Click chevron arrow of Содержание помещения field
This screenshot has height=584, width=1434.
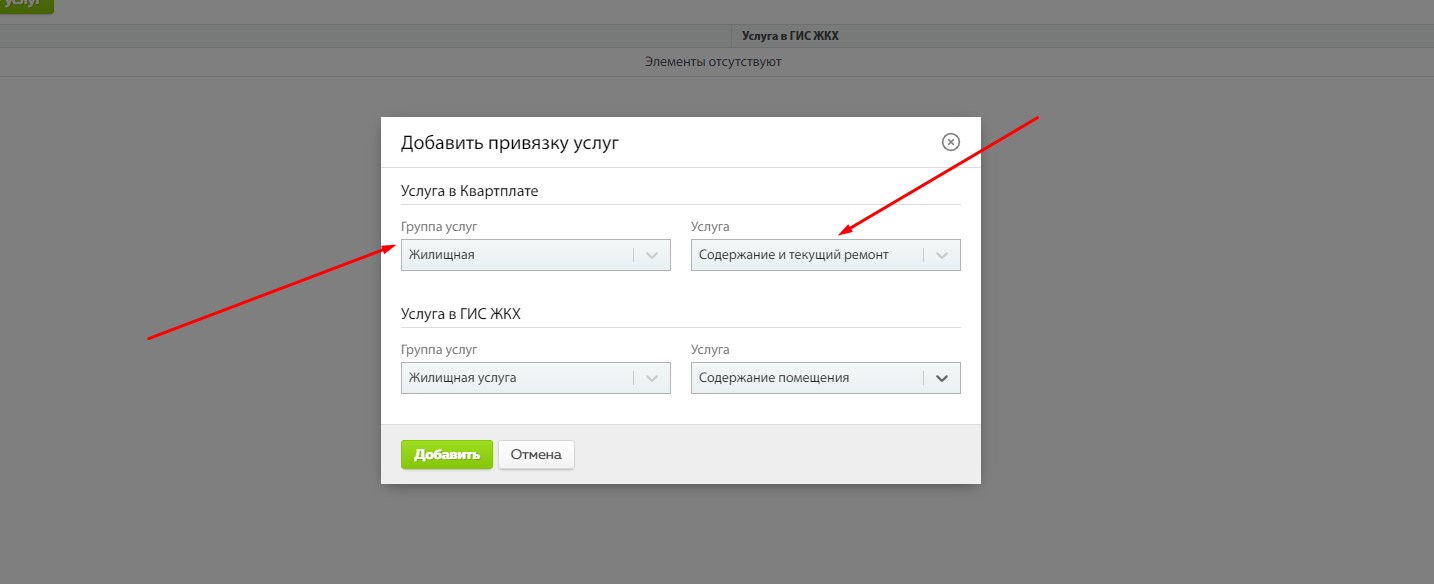point(942,378)
